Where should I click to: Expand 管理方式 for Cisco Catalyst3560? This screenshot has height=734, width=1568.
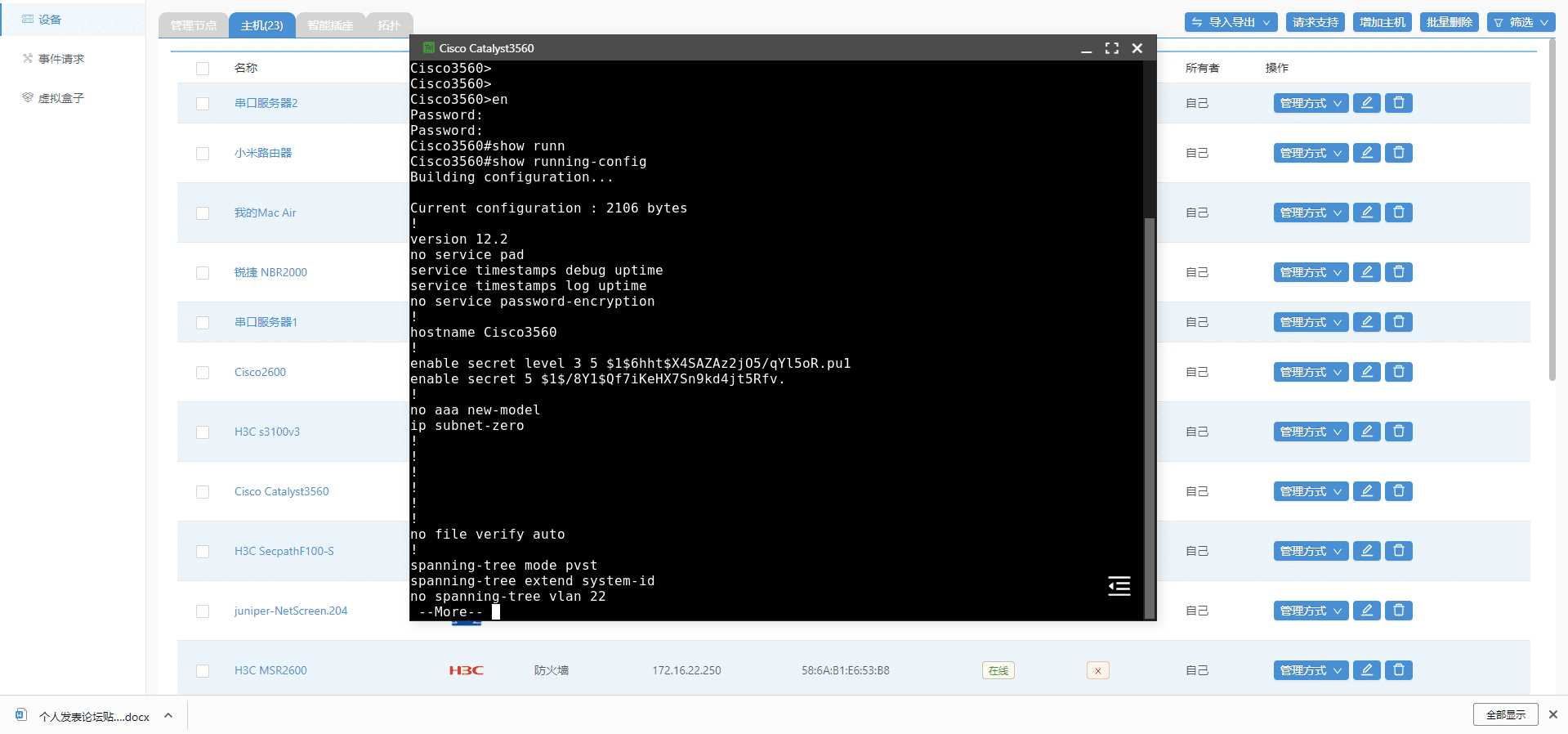coord(1311,491)
